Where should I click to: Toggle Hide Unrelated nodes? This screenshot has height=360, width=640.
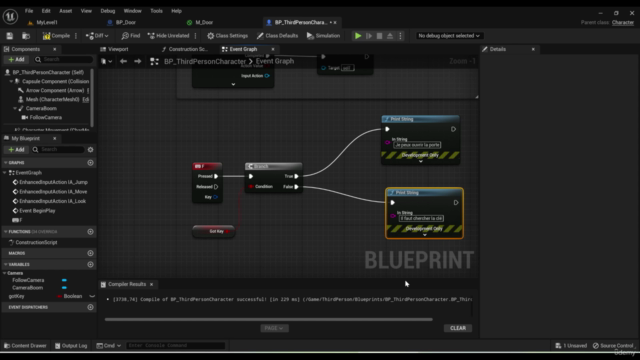click(x=169, y=36)
